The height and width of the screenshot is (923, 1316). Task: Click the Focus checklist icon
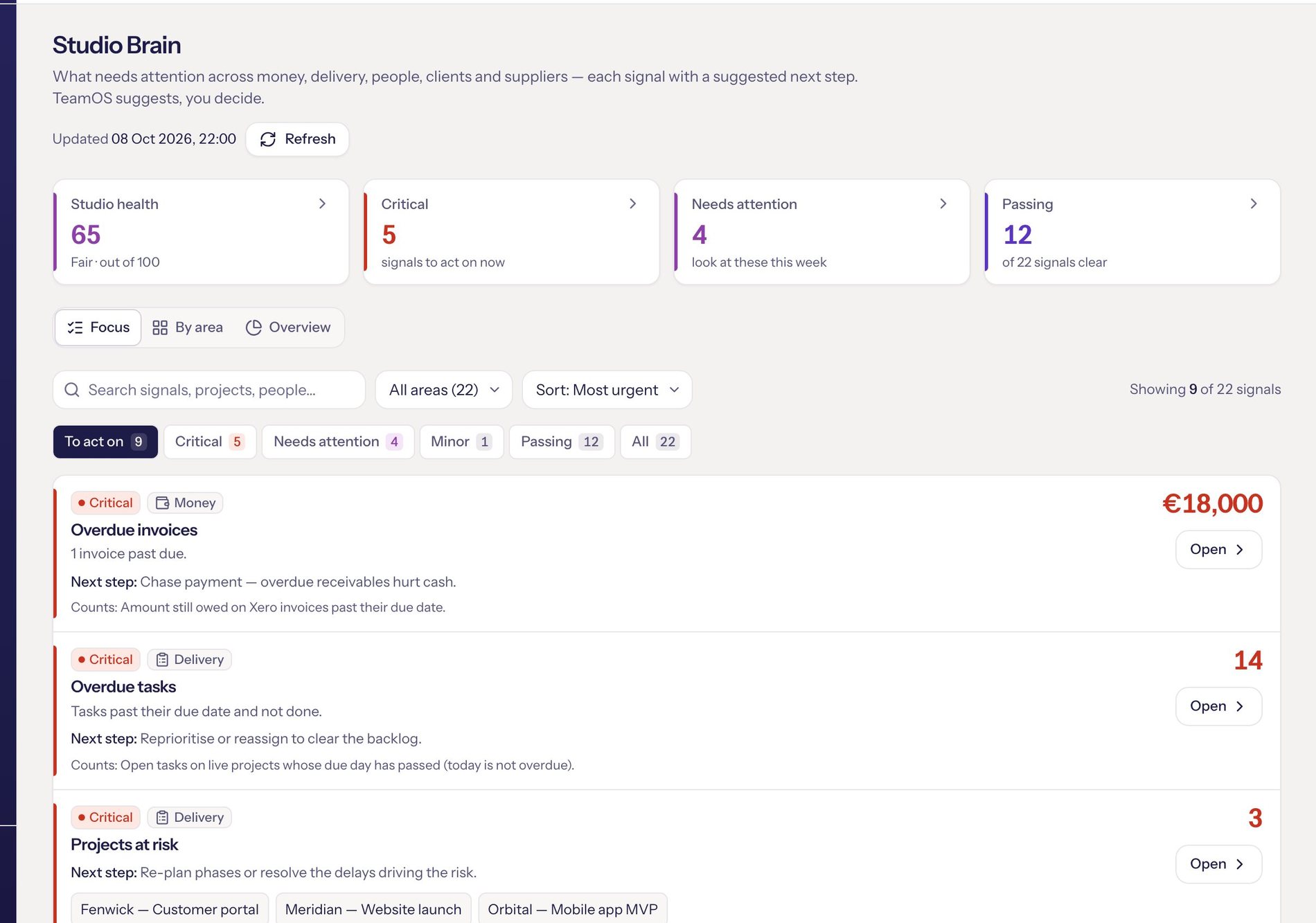(75, 328)
